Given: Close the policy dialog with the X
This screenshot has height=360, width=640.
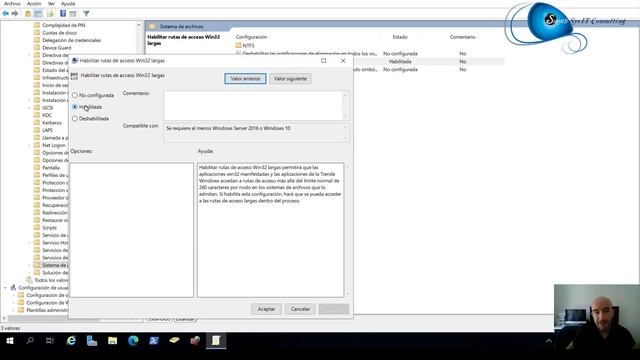Looking at the screenshot, I should click(343, 61).
